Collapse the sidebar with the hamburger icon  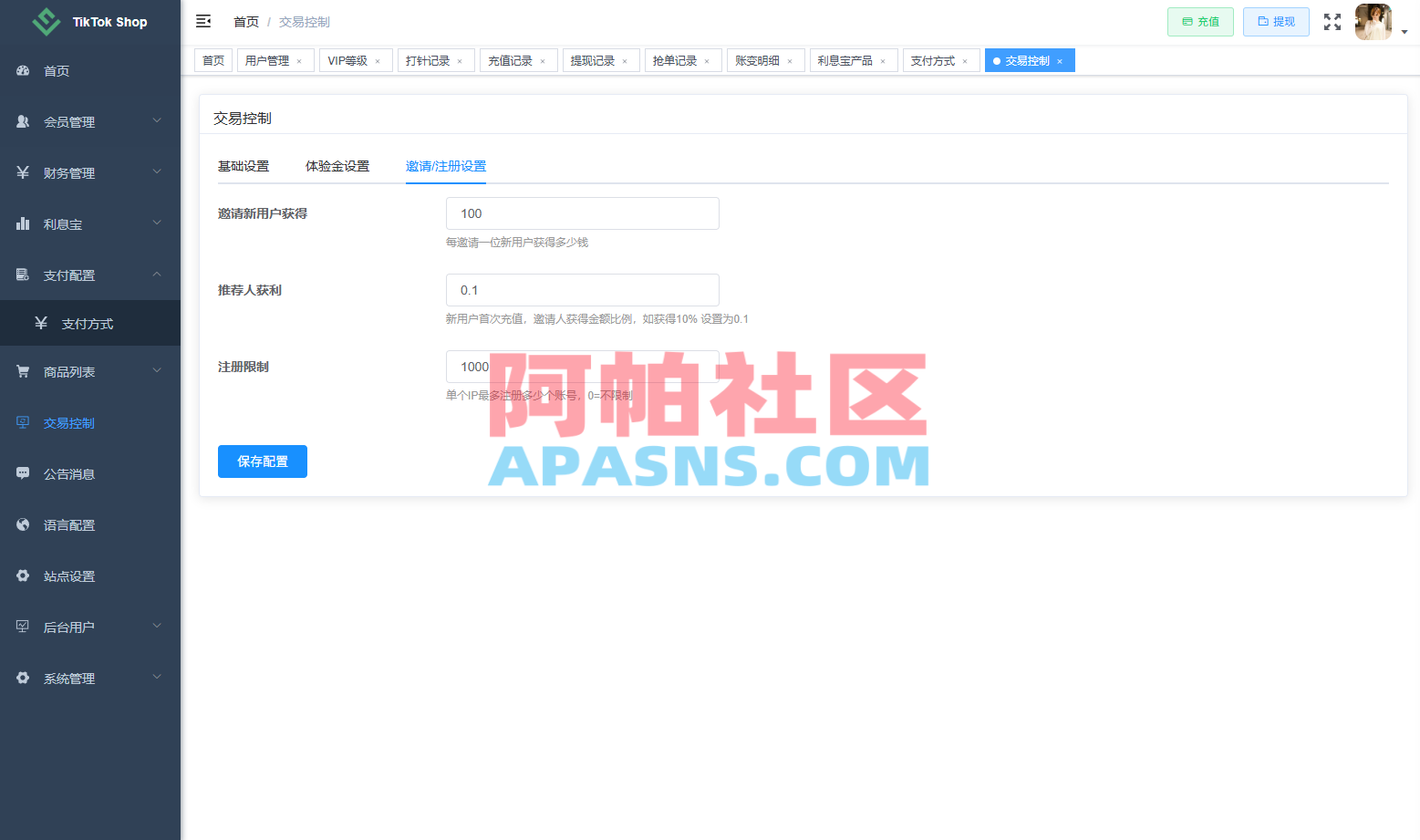tap(203, 21)
